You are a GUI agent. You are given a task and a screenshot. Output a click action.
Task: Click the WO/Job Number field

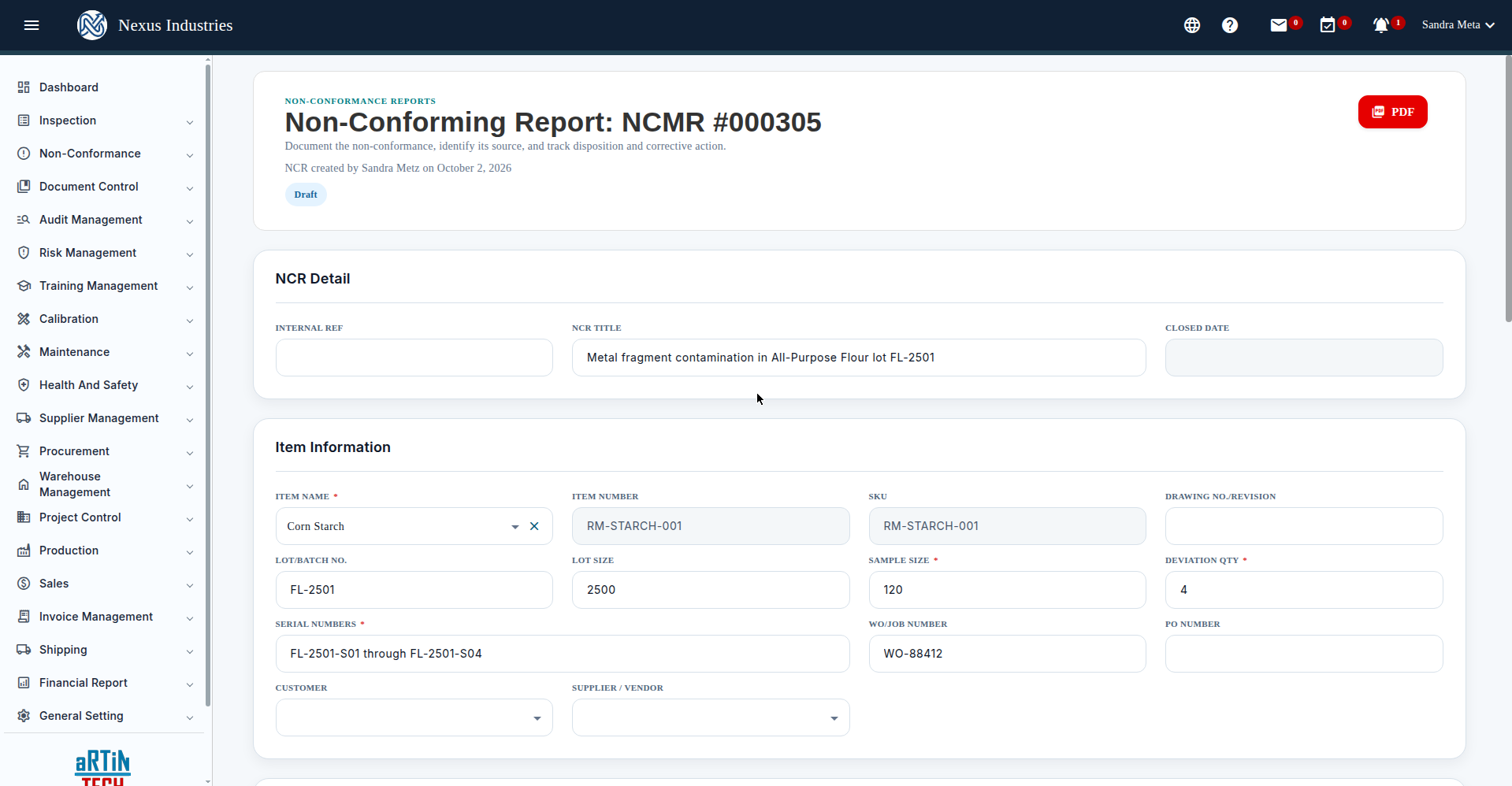point(1007,654)
